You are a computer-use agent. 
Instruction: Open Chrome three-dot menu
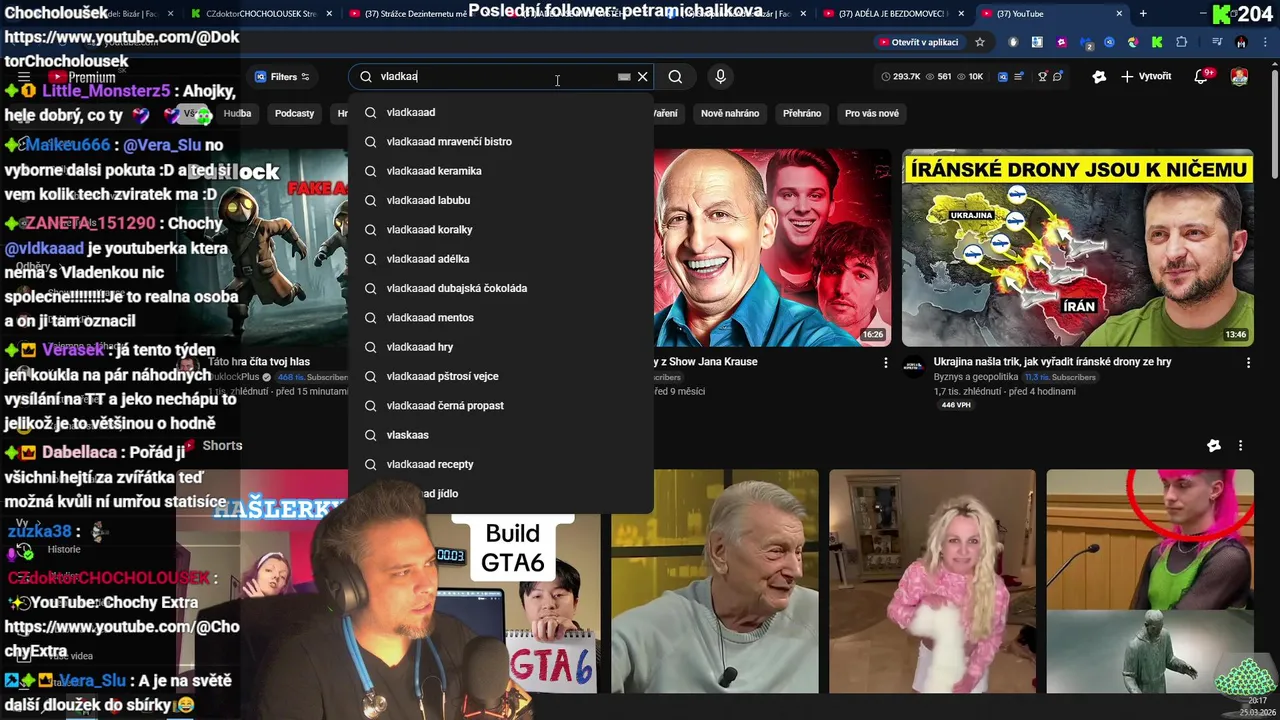1263,42
